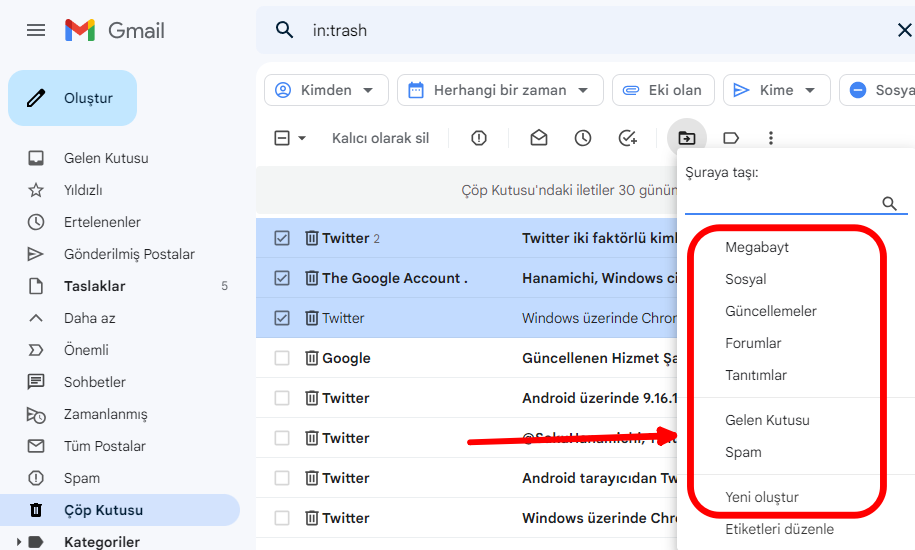Click the report spam icon in toolbar

479,138
